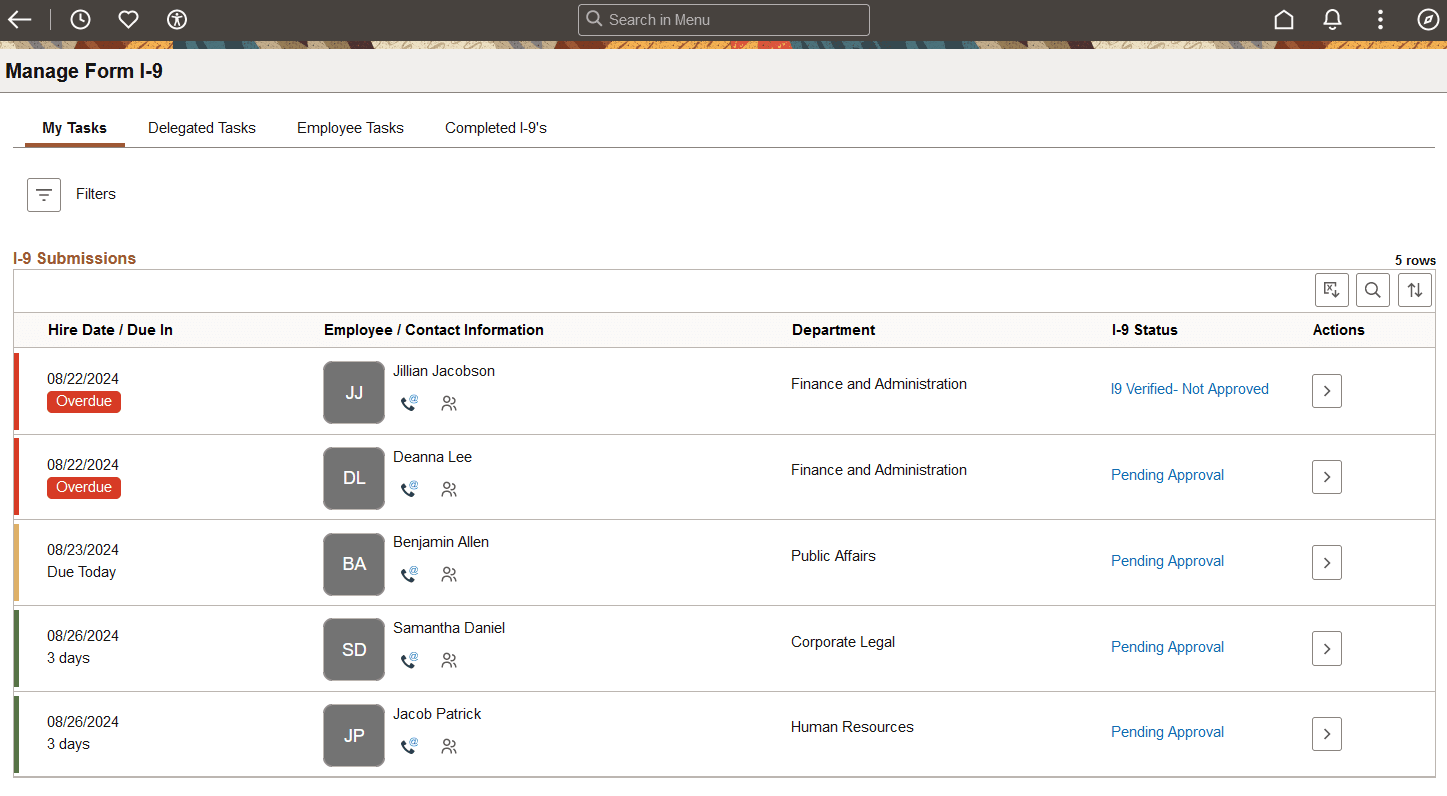Open Recent Places clock icon

click(x=80, y=19)
